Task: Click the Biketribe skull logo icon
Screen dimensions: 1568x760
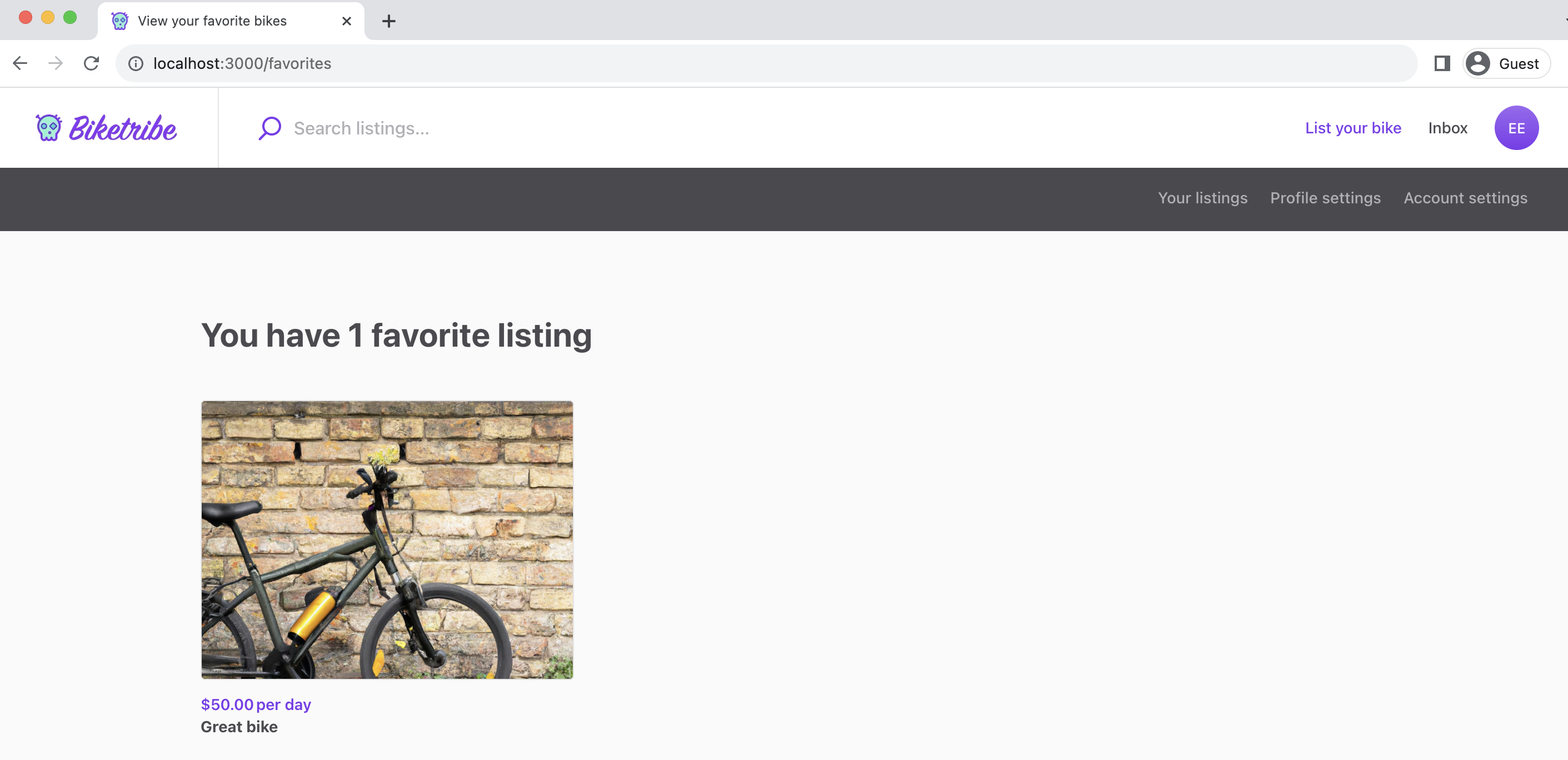Action: pyautogui.click(x=47, y=127)
